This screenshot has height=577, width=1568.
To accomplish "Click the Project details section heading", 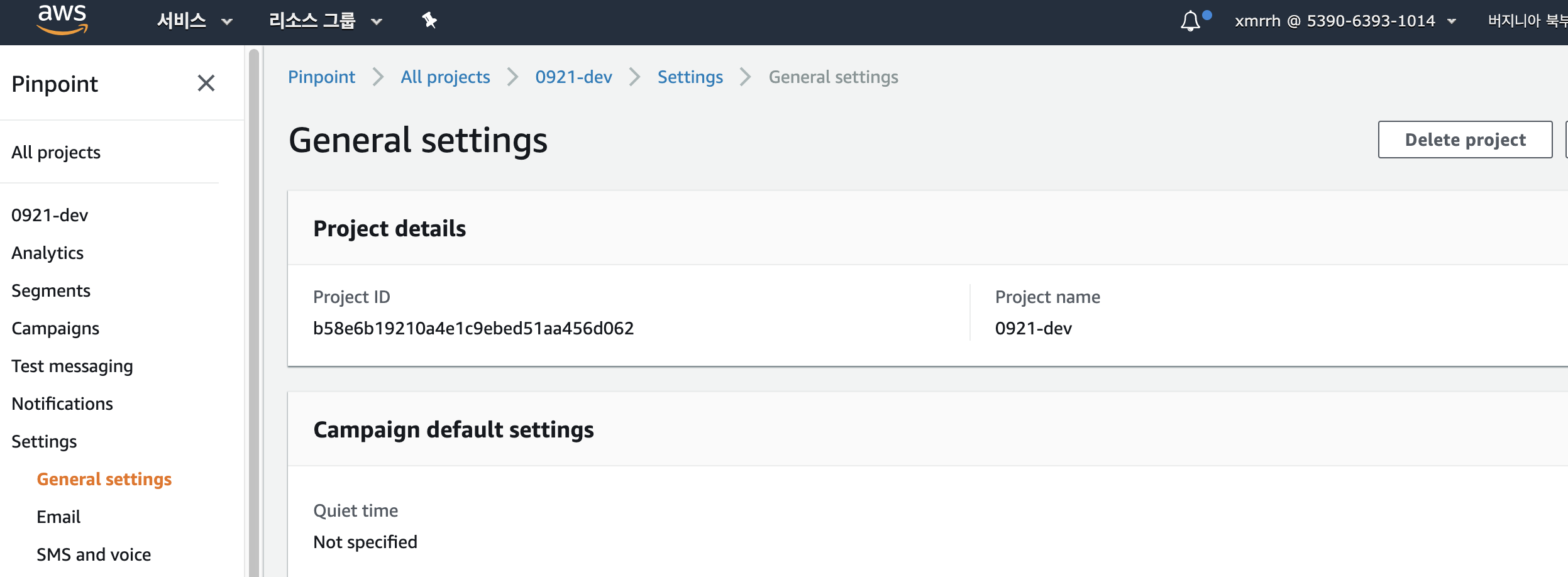I will pyautogui.click(x=390, y=228).
